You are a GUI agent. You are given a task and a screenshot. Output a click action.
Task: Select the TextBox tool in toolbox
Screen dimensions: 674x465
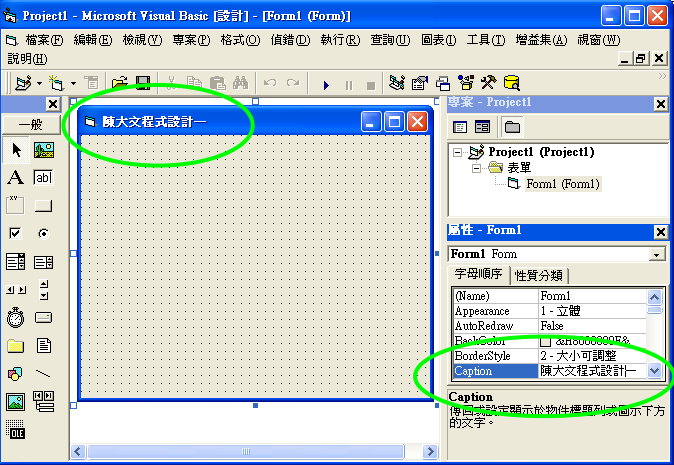(x=43, y=178)
